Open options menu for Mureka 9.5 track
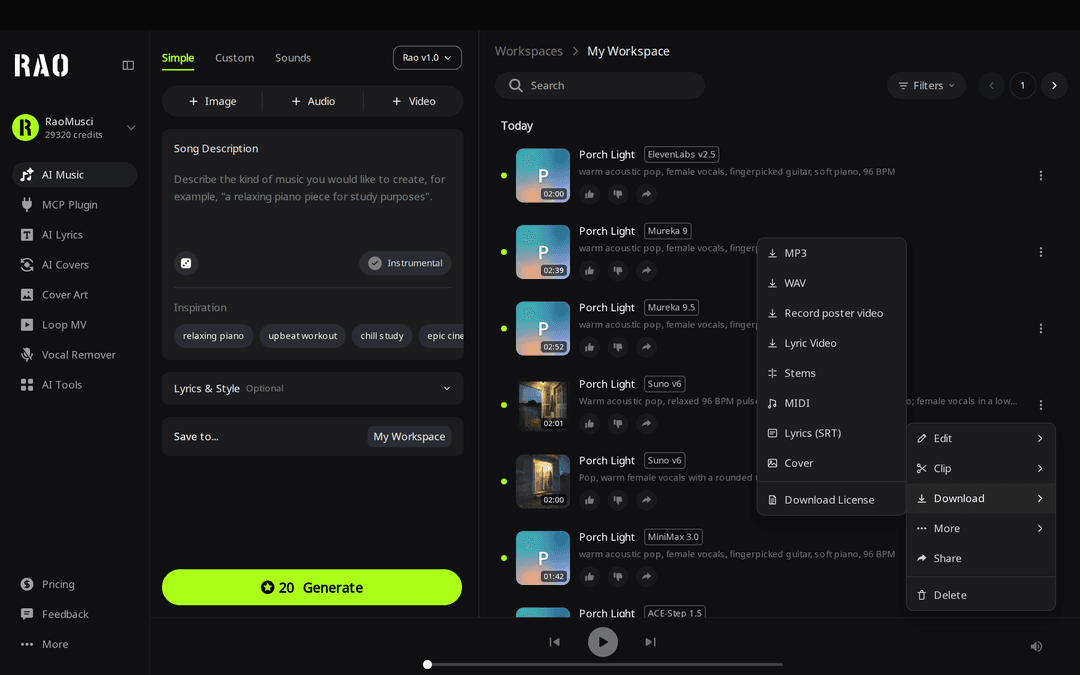This screenshot has height=675, width=1080. (x=1041, y=329)
